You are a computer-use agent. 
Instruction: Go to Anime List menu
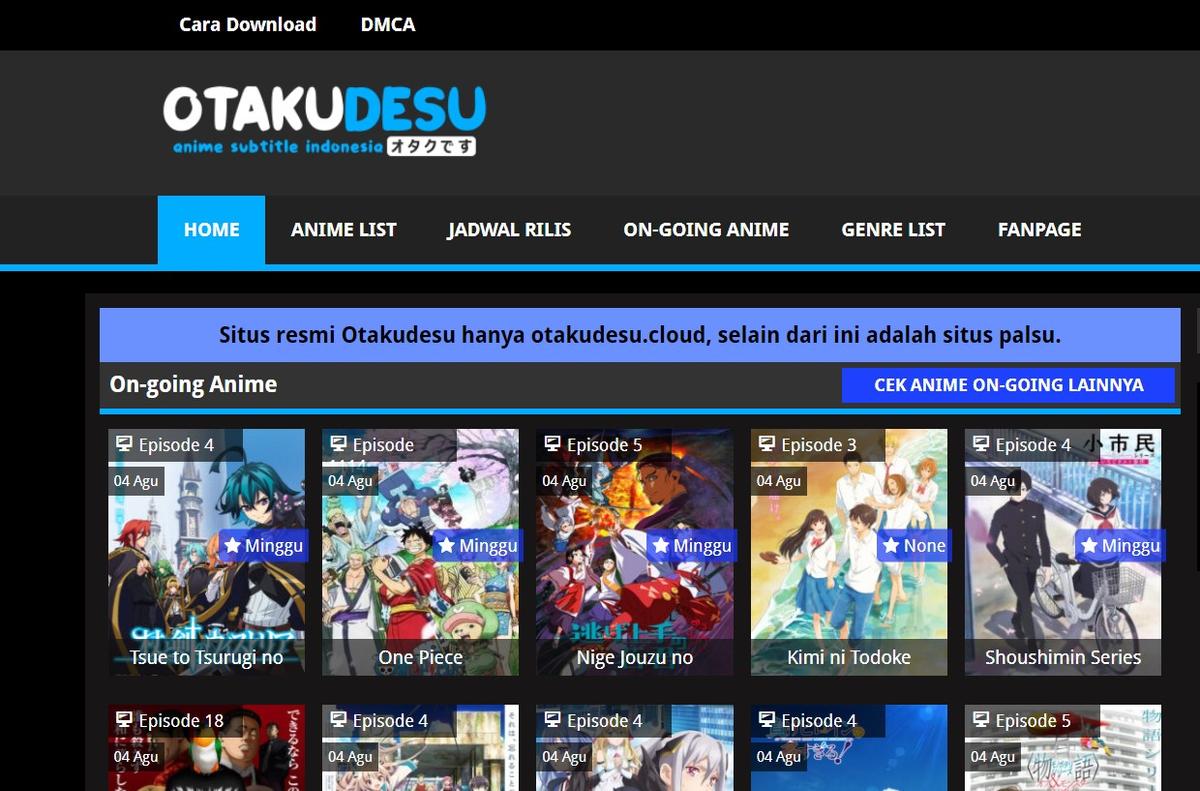point(343,230)
